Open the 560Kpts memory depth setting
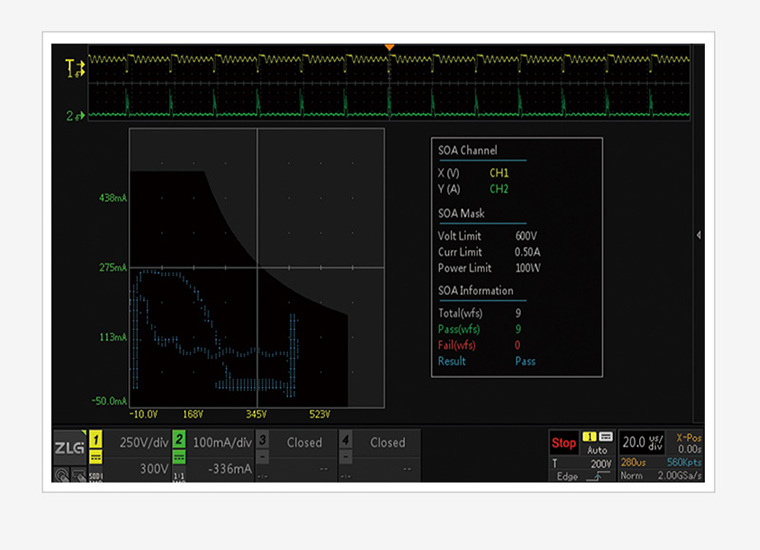This screenshot has height=550, width=760. coord(684,462)
